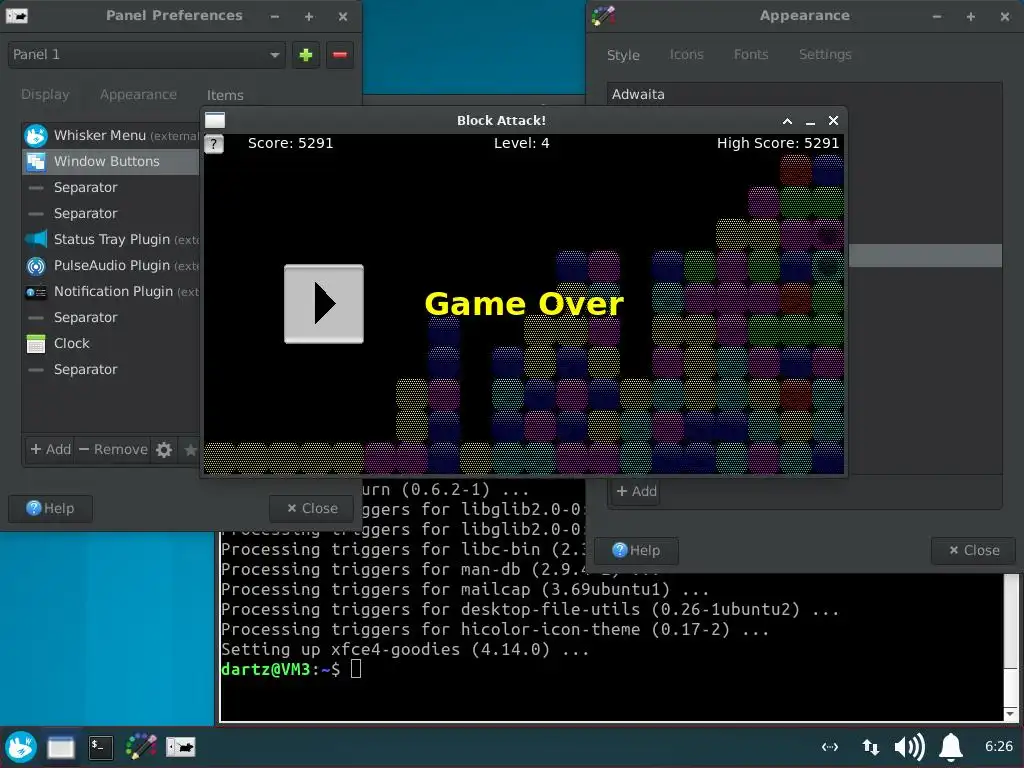Click the Panel Preferences title bar icon
Screen dimensions: 1024x768
[x=17, y=16]
